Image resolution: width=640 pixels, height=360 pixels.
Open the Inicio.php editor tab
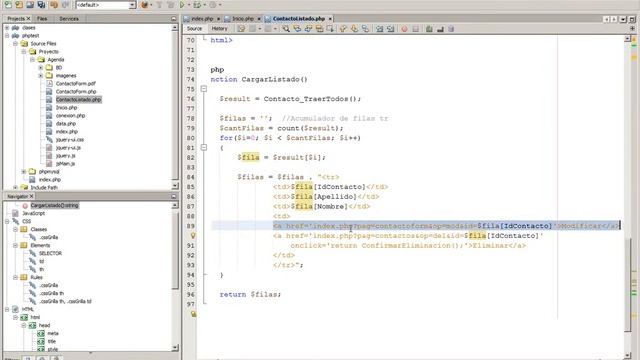[243, 19]
